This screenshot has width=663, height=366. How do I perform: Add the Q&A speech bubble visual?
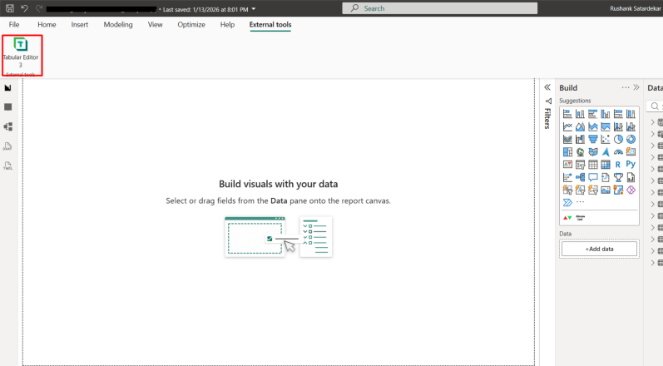[593, 177]
